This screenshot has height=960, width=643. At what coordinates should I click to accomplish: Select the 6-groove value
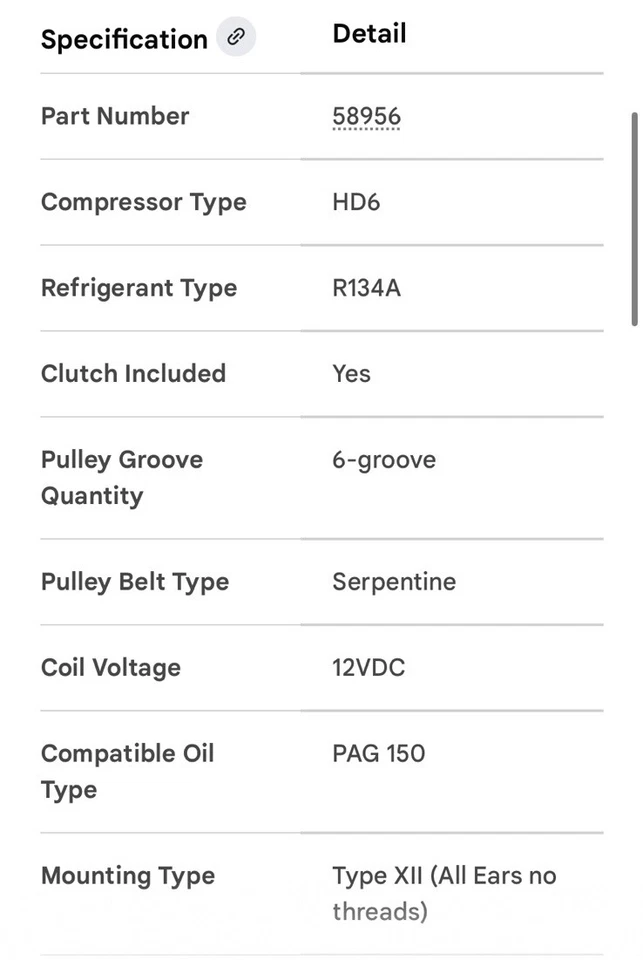tap(384, 460)
